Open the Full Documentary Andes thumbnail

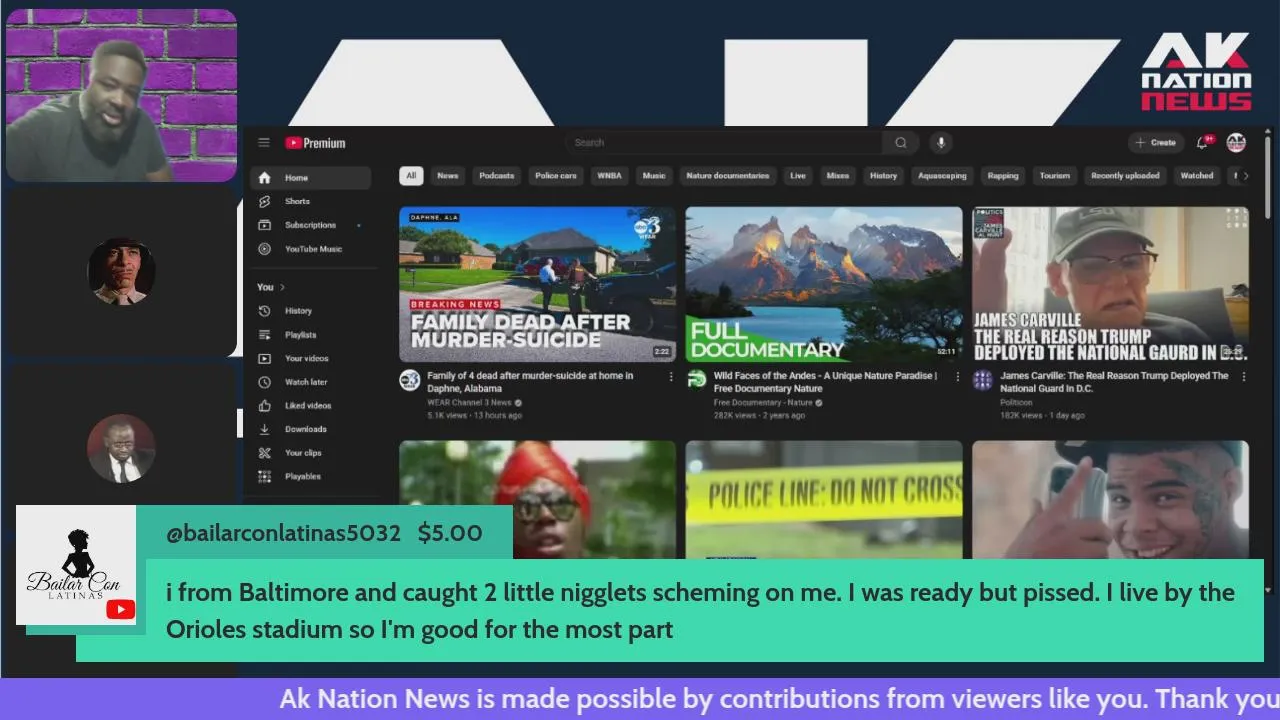[824, 284]
